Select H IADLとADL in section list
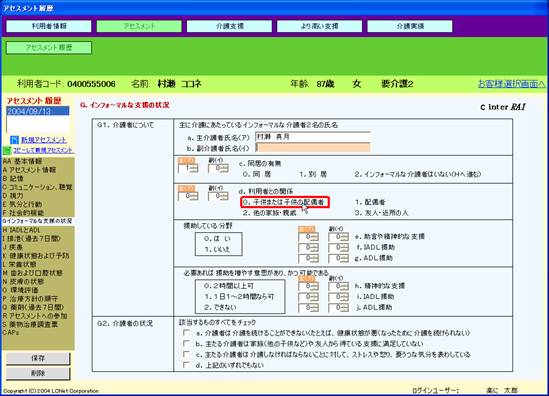The width and height of the screenshot is (549, 396). click(22, 230)
